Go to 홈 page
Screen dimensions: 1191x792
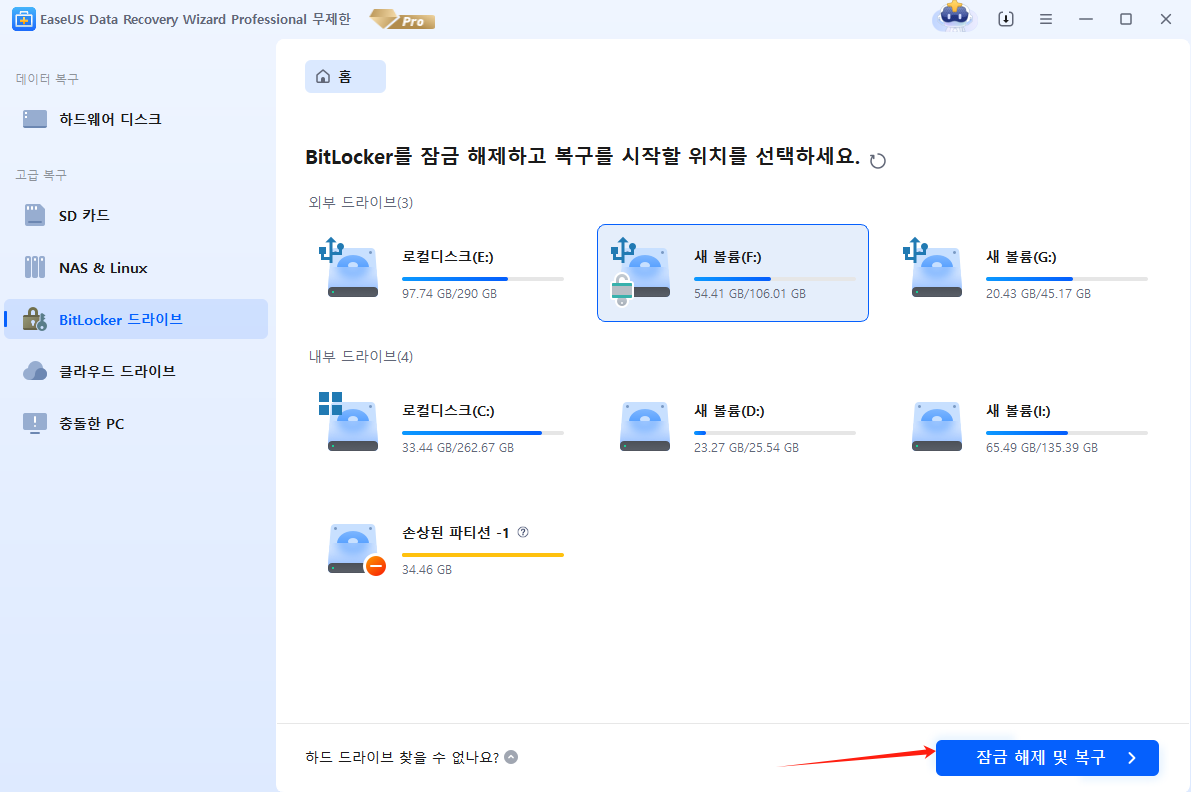345,77
